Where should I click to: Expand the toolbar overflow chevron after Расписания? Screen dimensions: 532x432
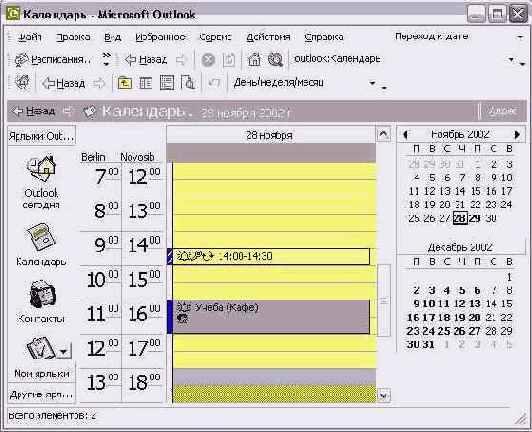click(x=107, y=59)
